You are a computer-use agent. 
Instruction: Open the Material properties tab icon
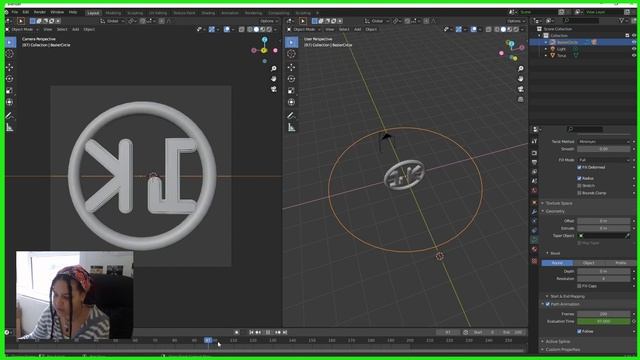point(534,249)
